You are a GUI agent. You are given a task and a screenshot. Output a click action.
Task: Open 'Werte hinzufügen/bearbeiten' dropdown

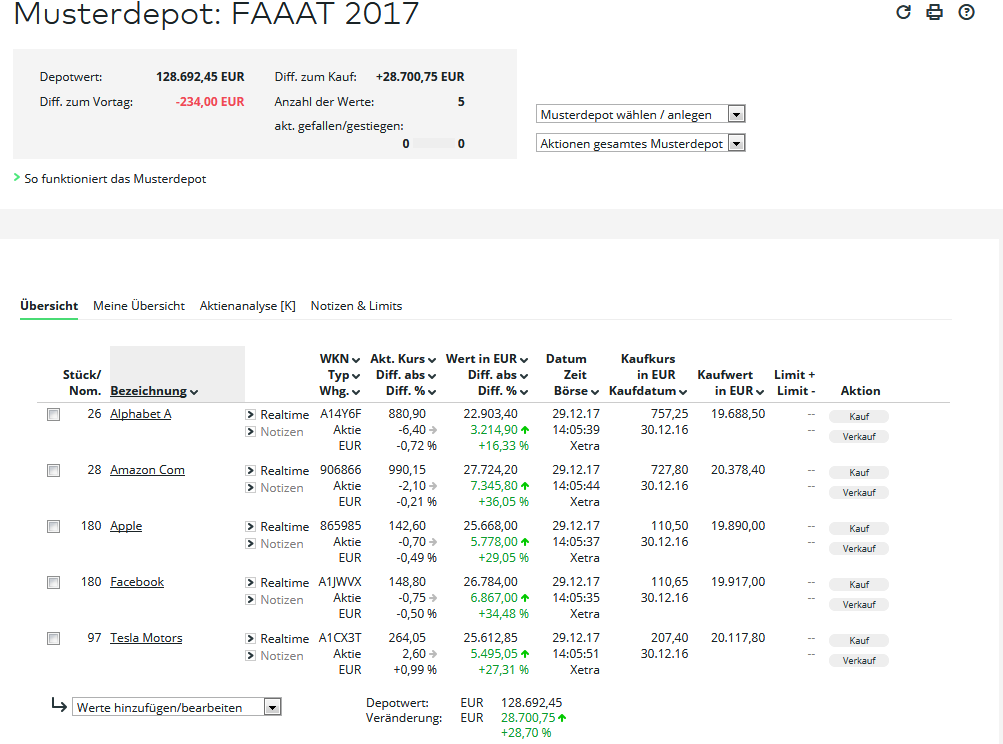point(177,707)
